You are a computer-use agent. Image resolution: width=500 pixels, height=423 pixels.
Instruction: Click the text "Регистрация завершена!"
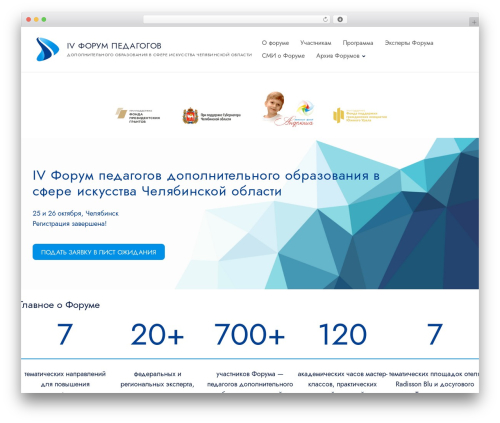click(69, 224)
